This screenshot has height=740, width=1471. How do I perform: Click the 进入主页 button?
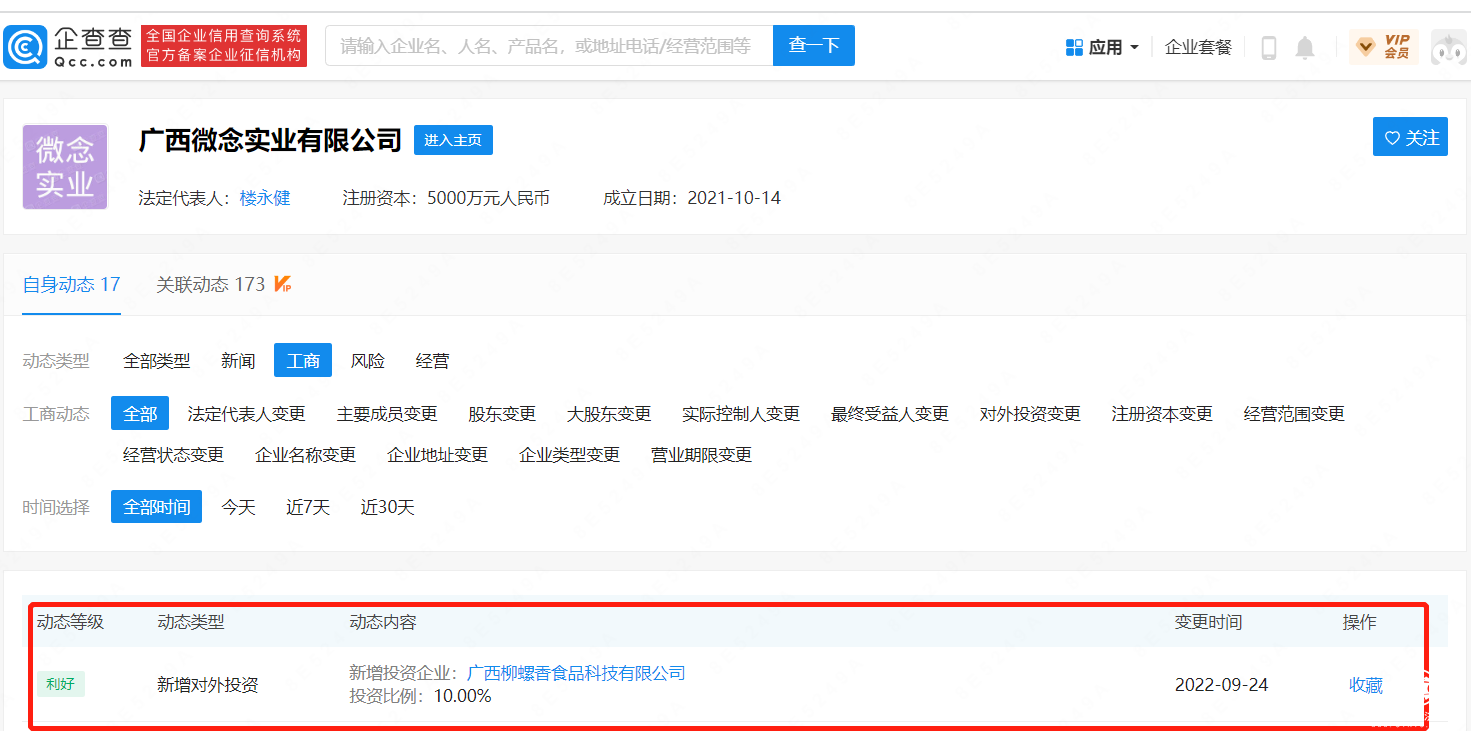(453, 140)
